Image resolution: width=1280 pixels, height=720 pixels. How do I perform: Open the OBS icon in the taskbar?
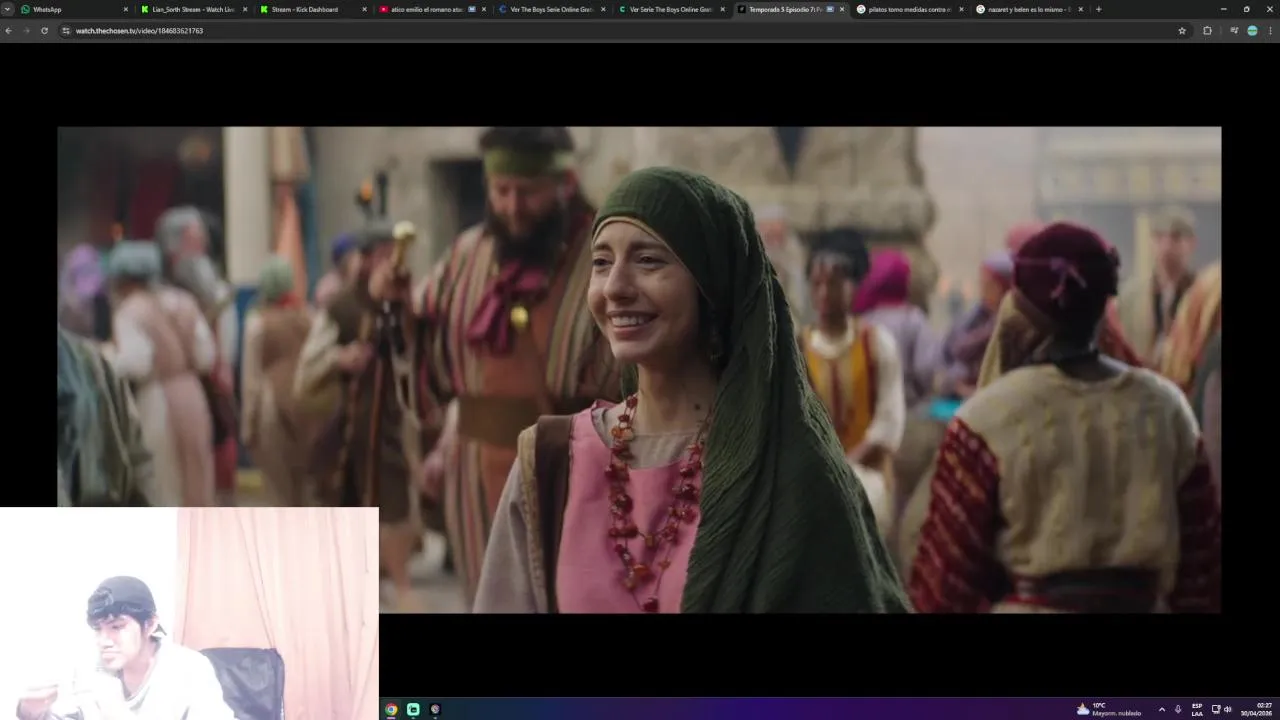pyautogui.click(x=435, y=709)
